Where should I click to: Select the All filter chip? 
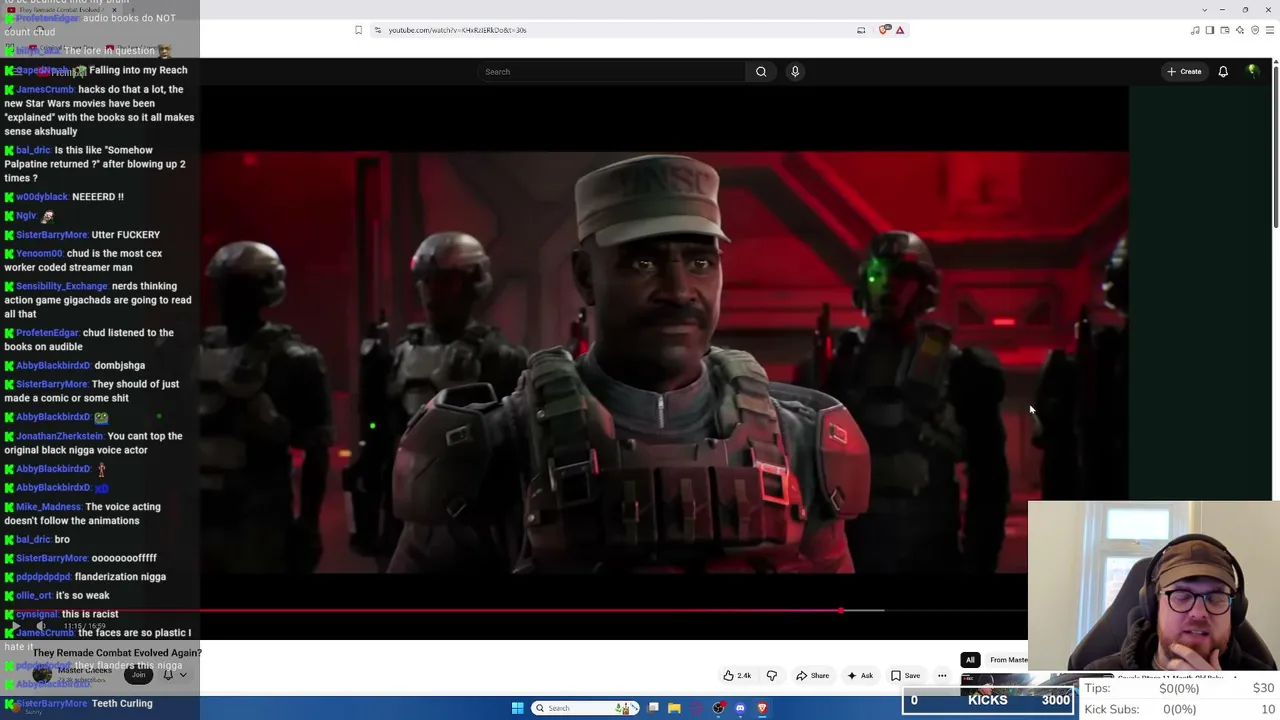click(x=970, y=660)
